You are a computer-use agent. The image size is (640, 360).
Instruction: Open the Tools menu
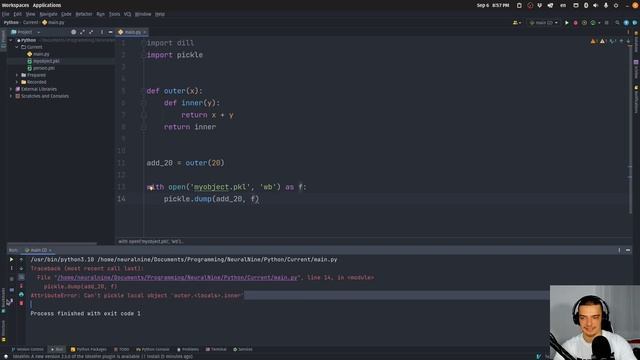point(114,14)
